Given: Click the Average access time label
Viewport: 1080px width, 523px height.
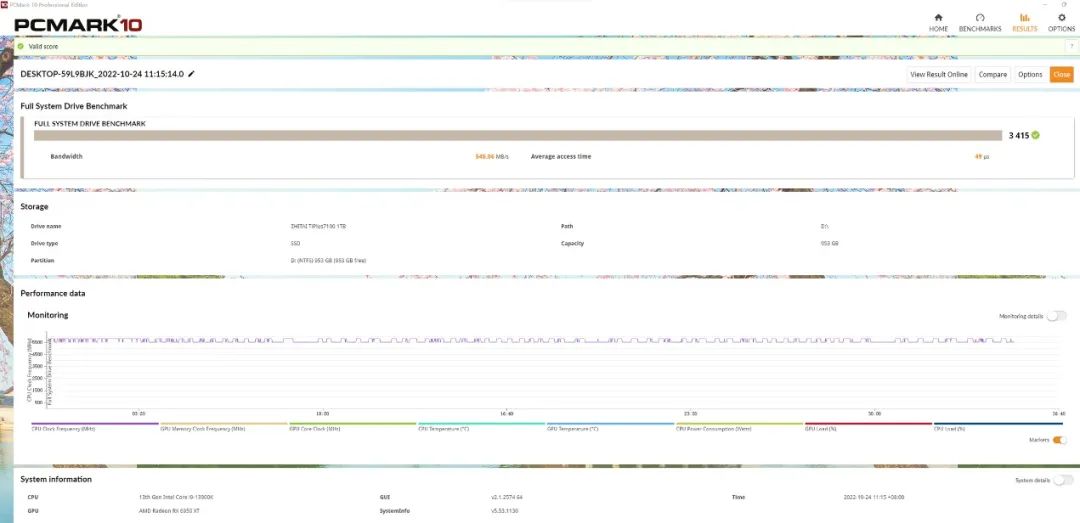Looking at the screenshot, I should pos(561,156).
